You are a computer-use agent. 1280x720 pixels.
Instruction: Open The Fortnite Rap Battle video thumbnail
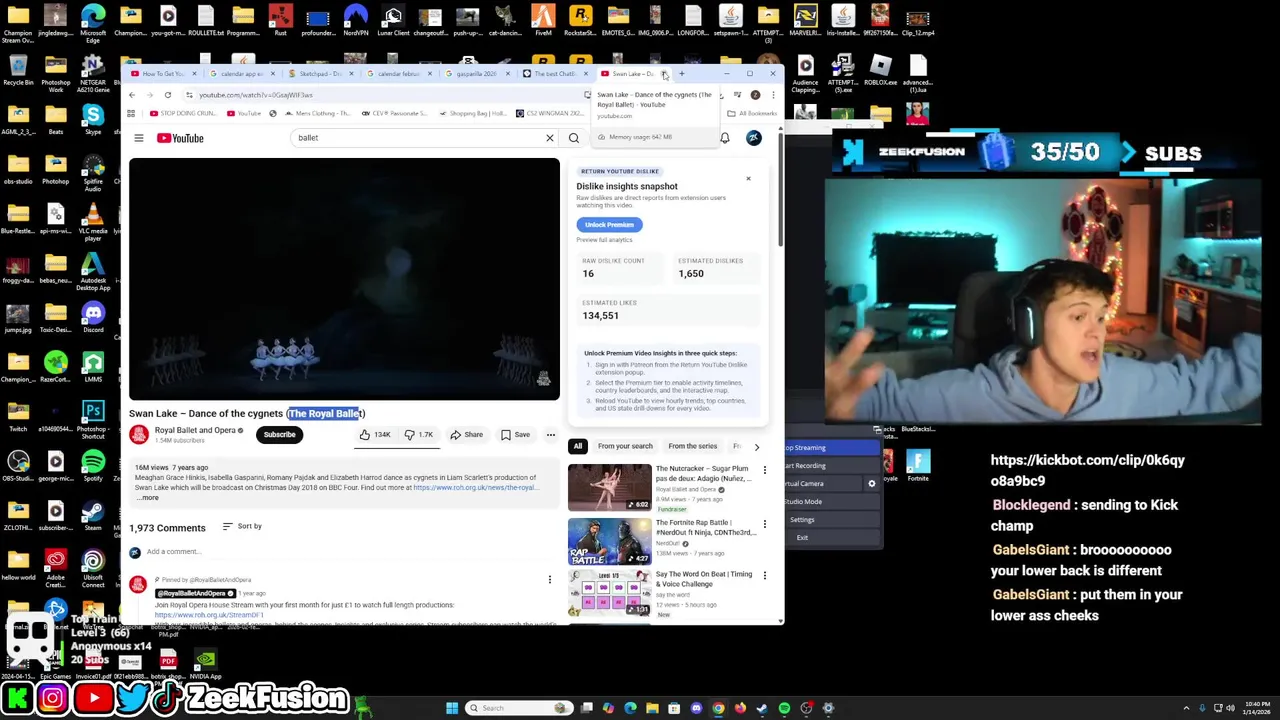[609, 541]
